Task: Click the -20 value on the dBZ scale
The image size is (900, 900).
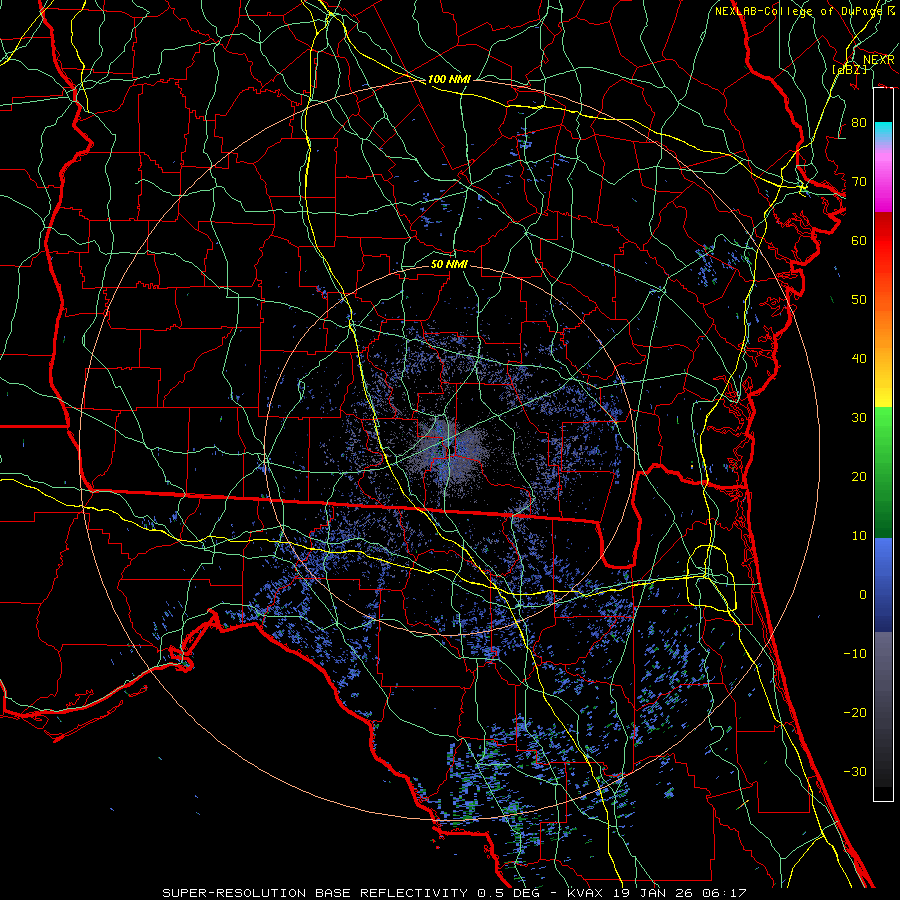Action: (855, 712)
